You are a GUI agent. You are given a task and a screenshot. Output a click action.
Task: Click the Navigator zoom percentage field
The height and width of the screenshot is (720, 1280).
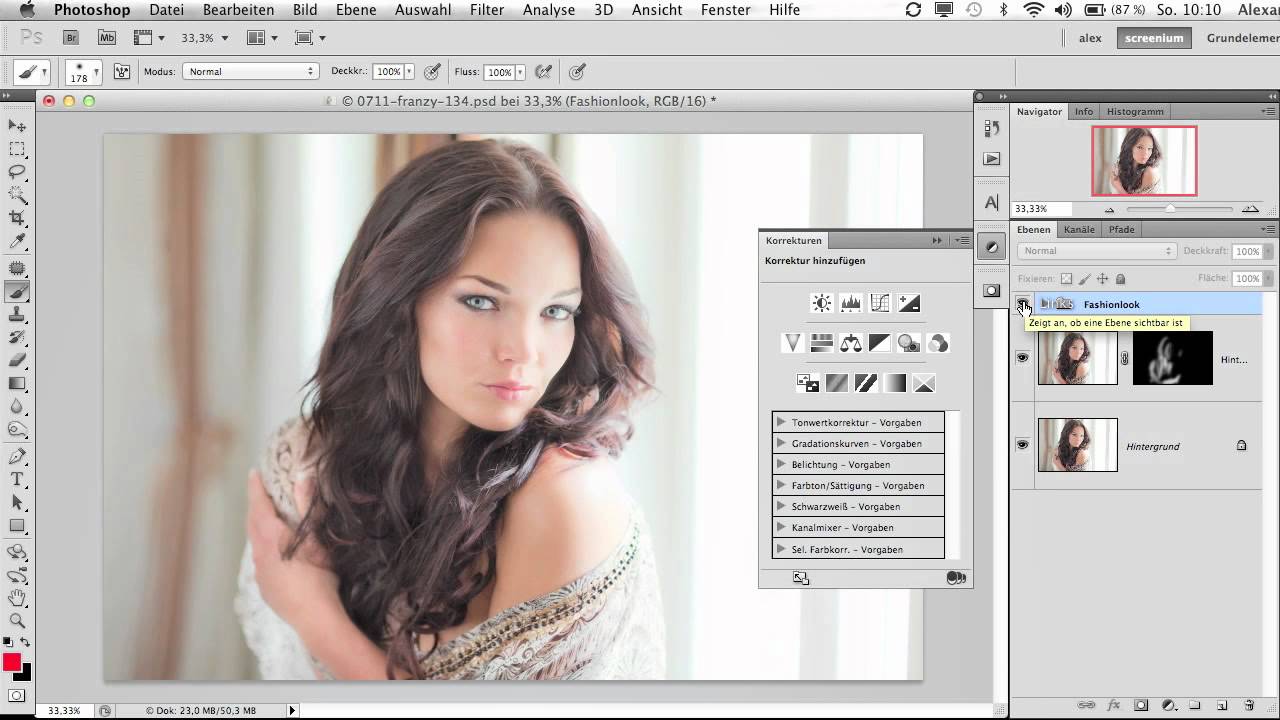pyautogui.click(x=1040, y=209)
